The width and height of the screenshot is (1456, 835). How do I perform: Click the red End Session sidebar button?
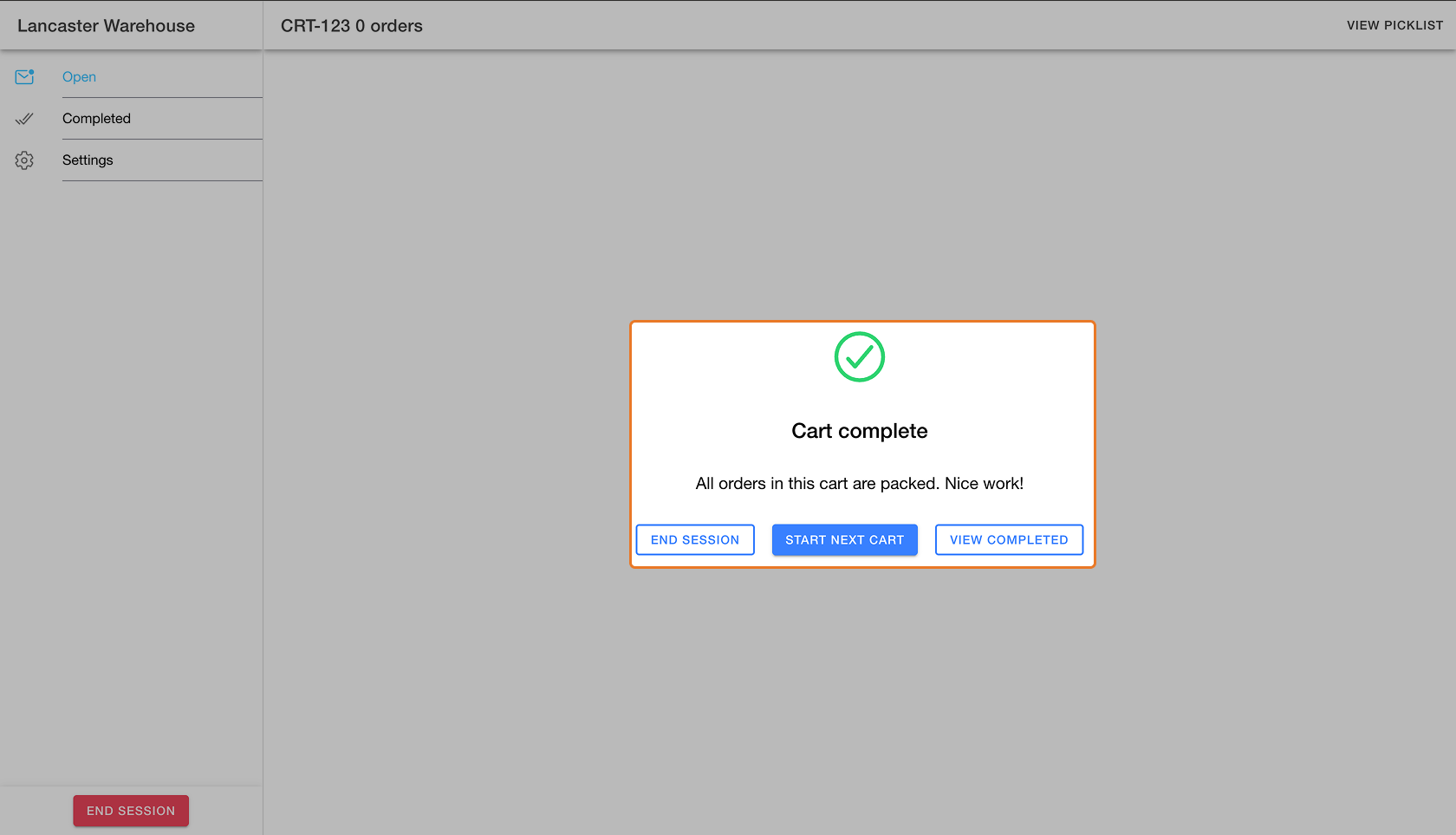[131, 811]
